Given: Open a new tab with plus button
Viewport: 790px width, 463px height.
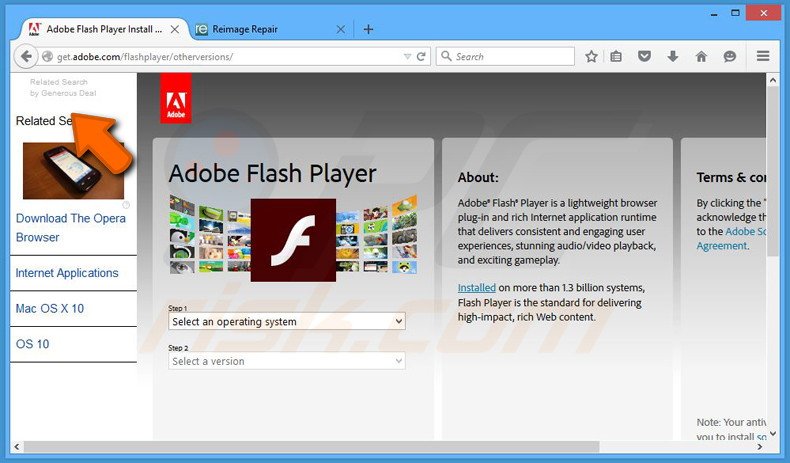Looking at the screenshot, I should click(368, 29).
